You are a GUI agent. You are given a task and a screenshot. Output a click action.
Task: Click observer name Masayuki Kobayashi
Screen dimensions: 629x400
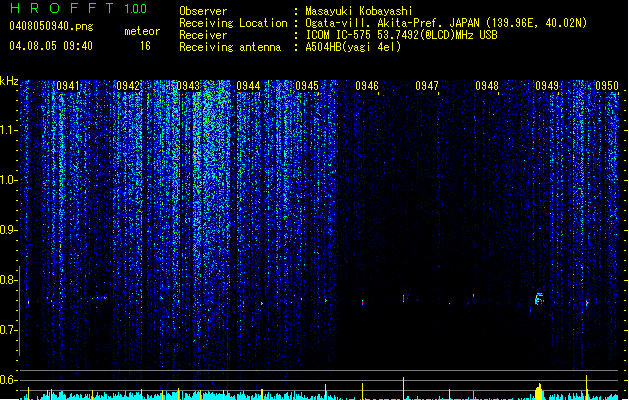359,11
